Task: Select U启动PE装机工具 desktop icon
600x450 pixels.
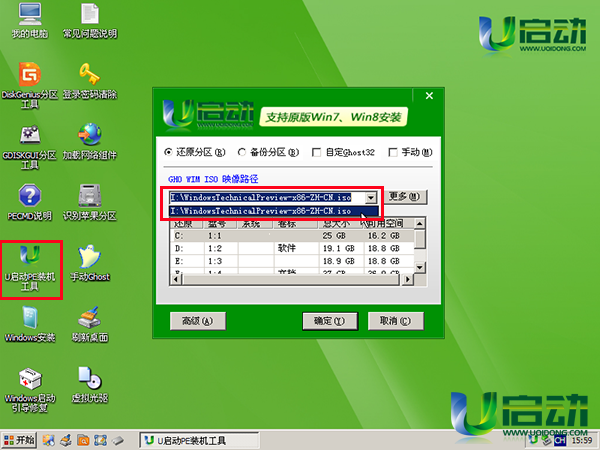Action: coord(30,268)
